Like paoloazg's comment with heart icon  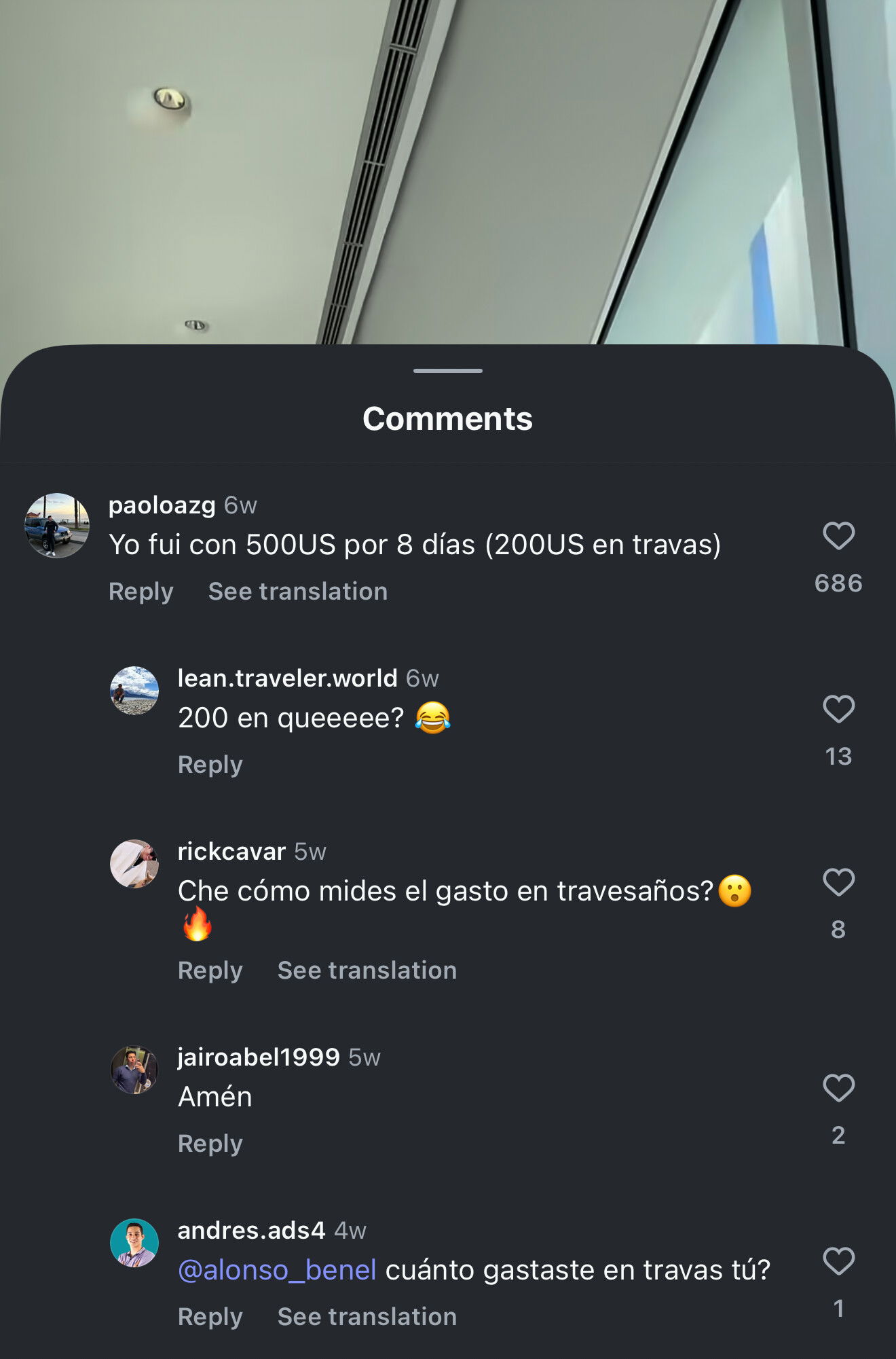click(x=838, y=536)
